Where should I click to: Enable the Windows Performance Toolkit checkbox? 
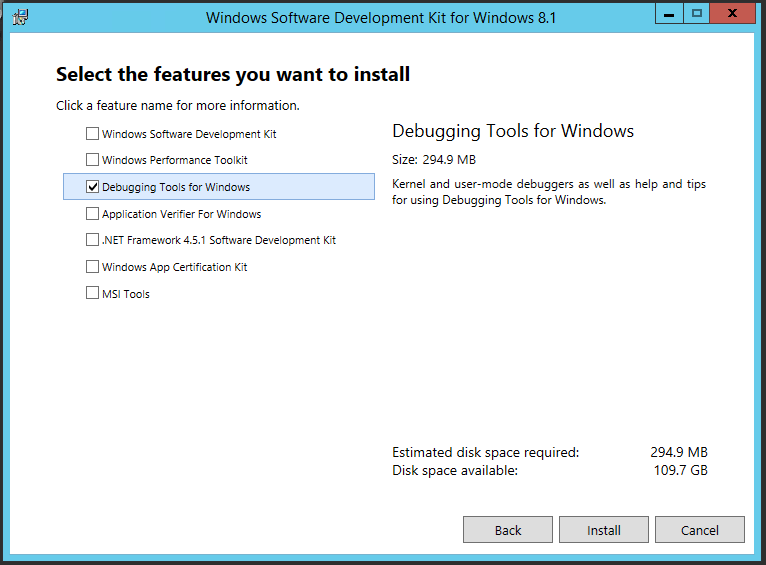tap(92, 159)
